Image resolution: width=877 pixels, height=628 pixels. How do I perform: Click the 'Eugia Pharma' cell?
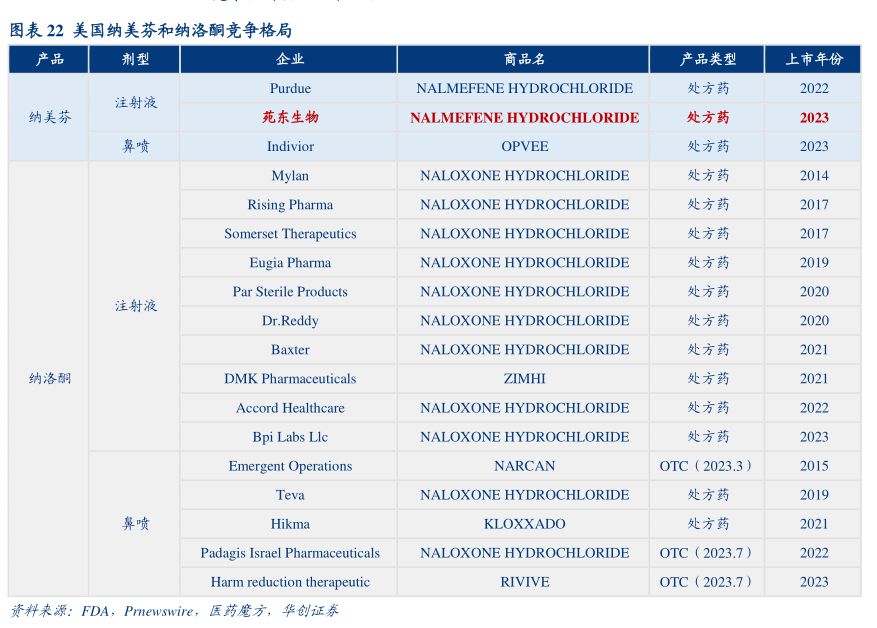pos(290,263)
